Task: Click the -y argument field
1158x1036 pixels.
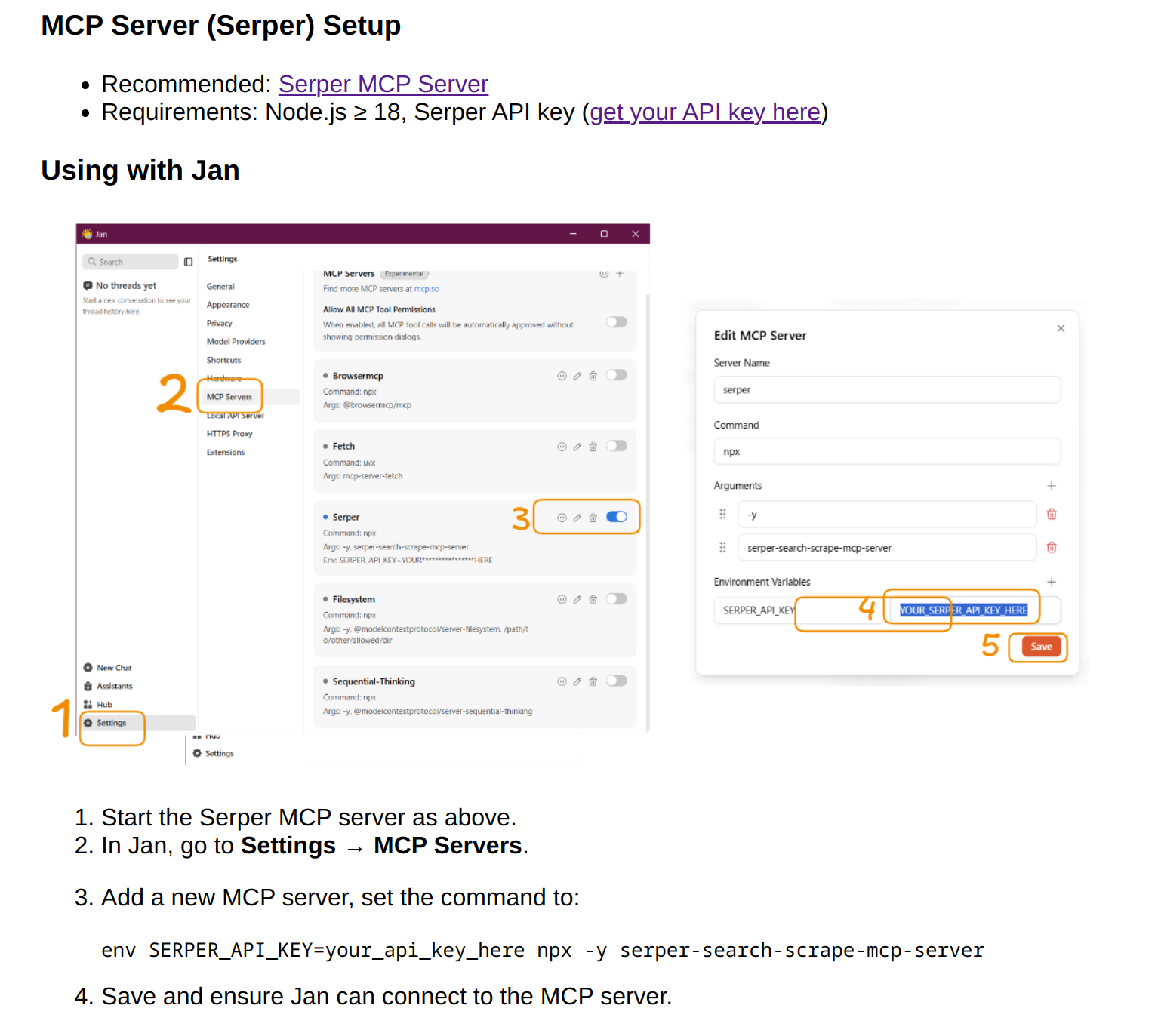Action: [x=887, y=515]
